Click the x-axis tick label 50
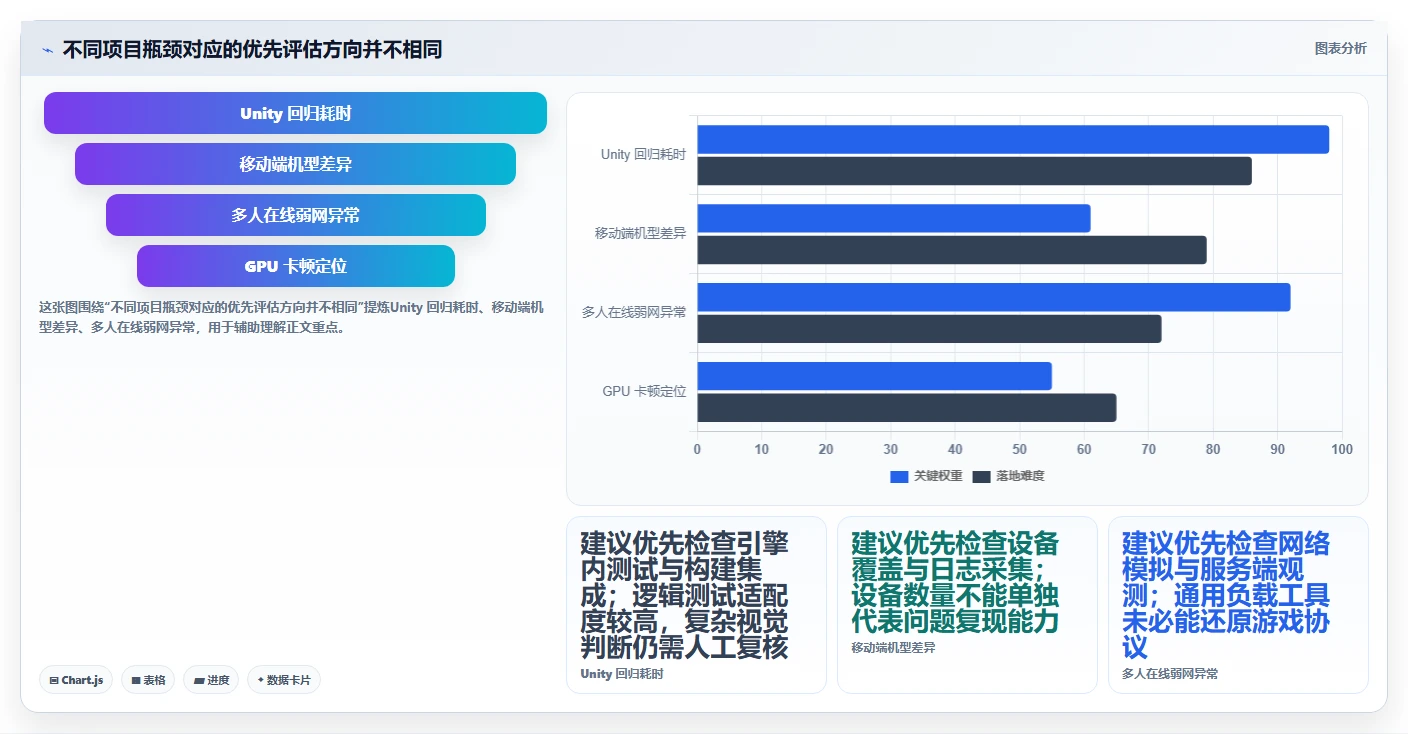 1019,449
